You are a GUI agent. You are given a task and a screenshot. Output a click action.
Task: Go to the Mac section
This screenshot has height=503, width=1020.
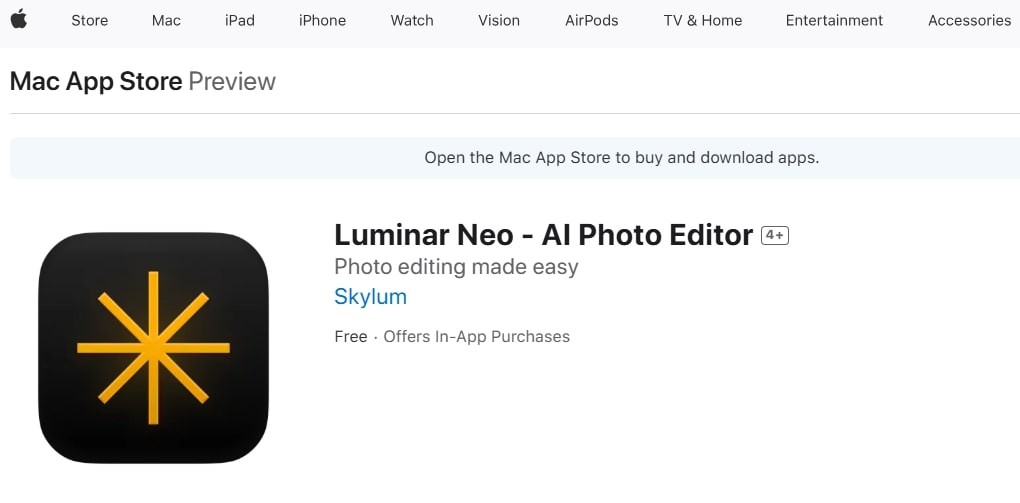[166, 20]
